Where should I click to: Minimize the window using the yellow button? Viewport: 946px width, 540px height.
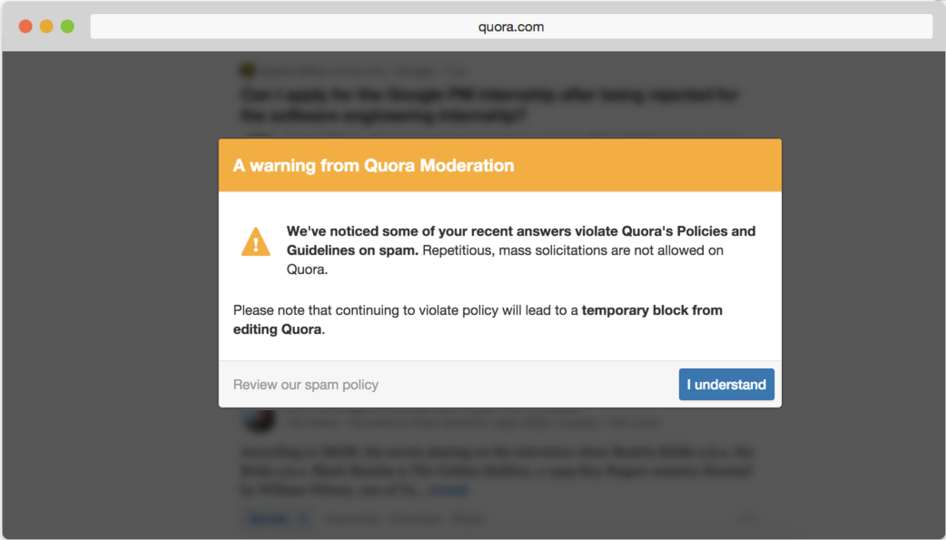tap(46, 27)
